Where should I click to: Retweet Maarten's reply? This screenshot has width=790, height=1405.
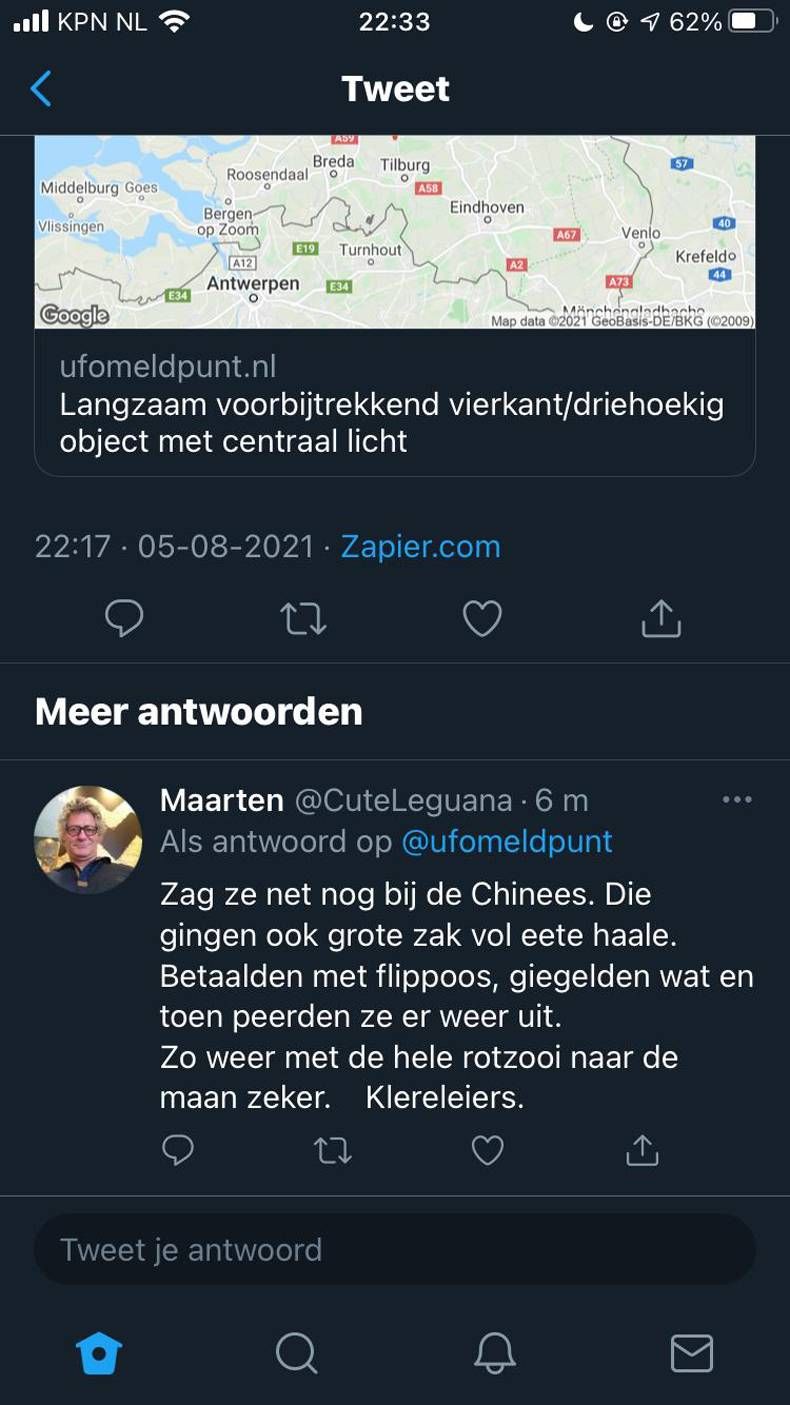[x=332, y=1150]
